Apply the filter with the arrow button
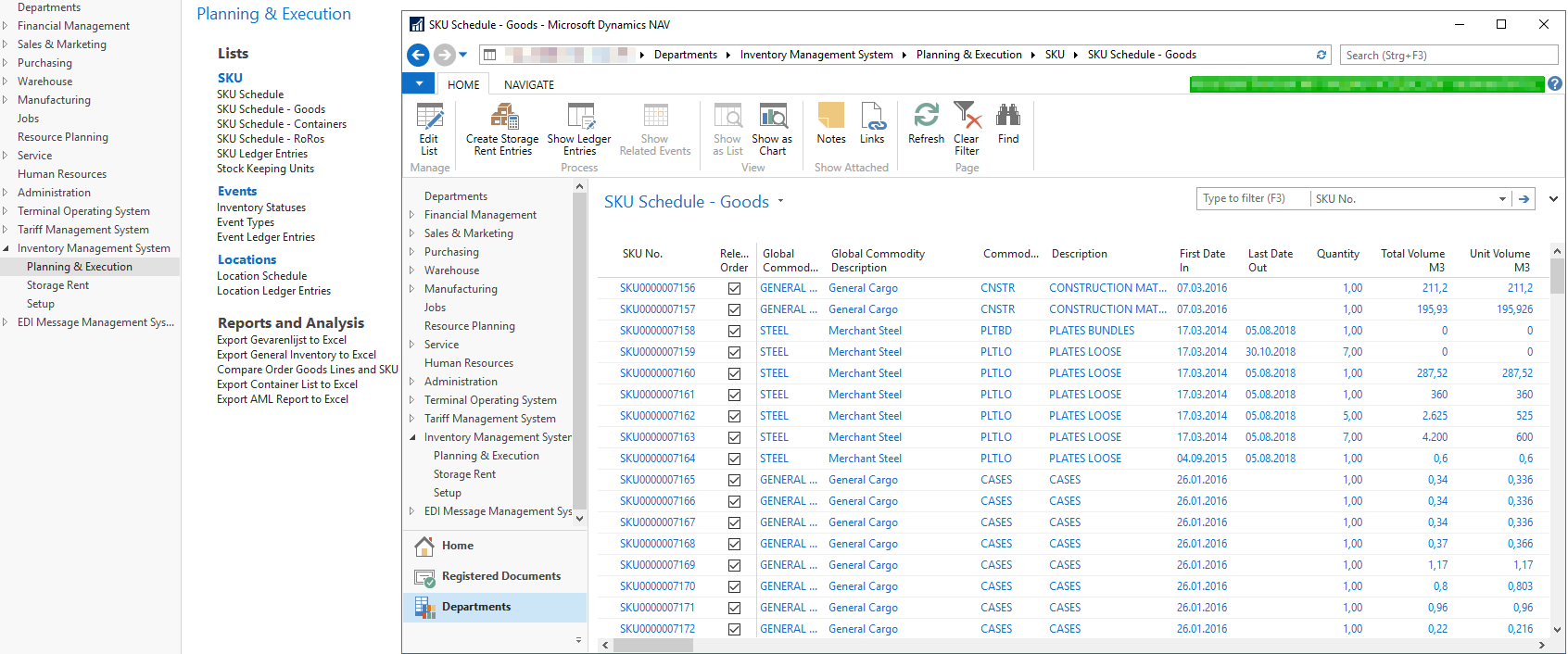This screenshot has height=654, width=1568. click(1524, 199)
